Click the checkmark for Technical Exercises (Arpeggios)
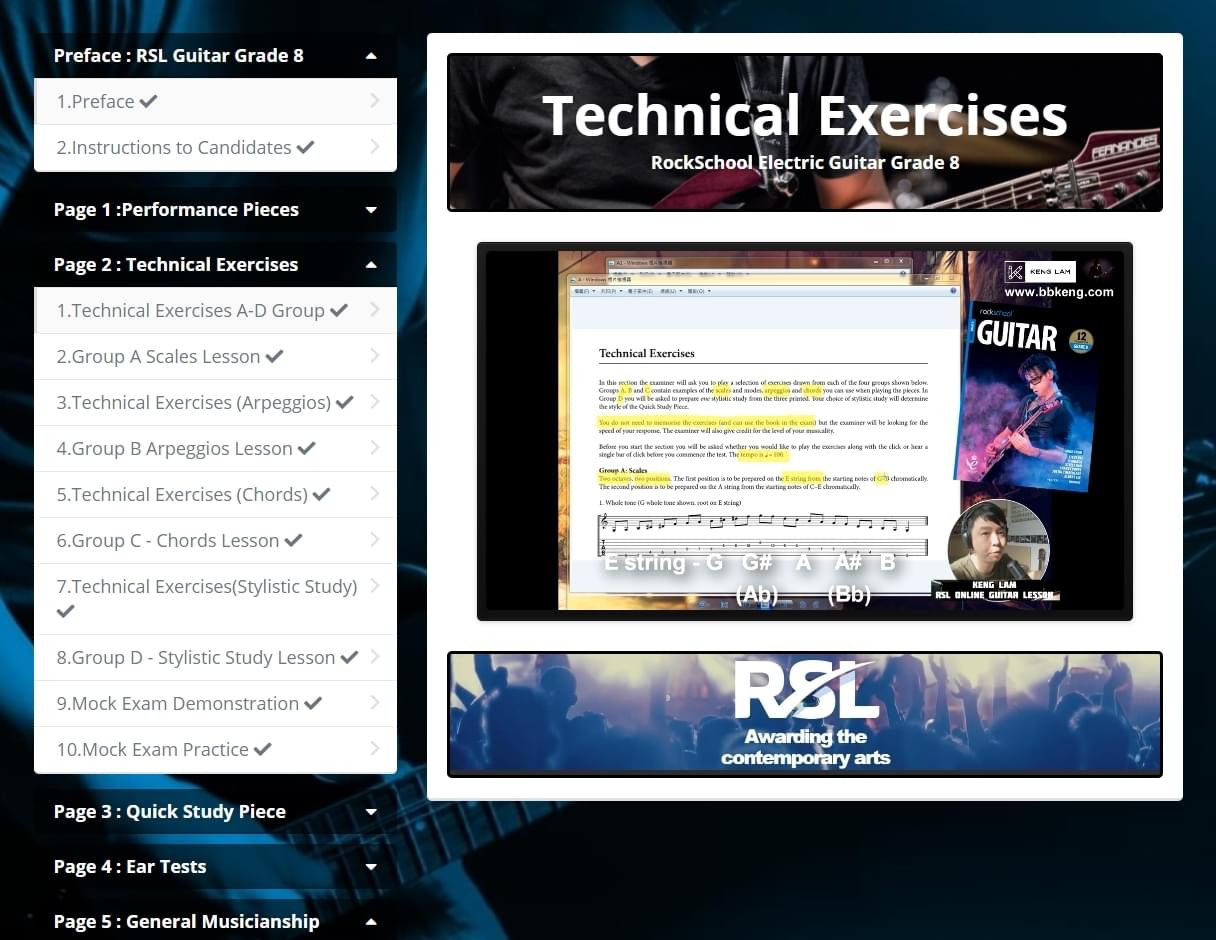Viewport: 1216px width, 940px height. pyautogui.click(x=345, y=402)
